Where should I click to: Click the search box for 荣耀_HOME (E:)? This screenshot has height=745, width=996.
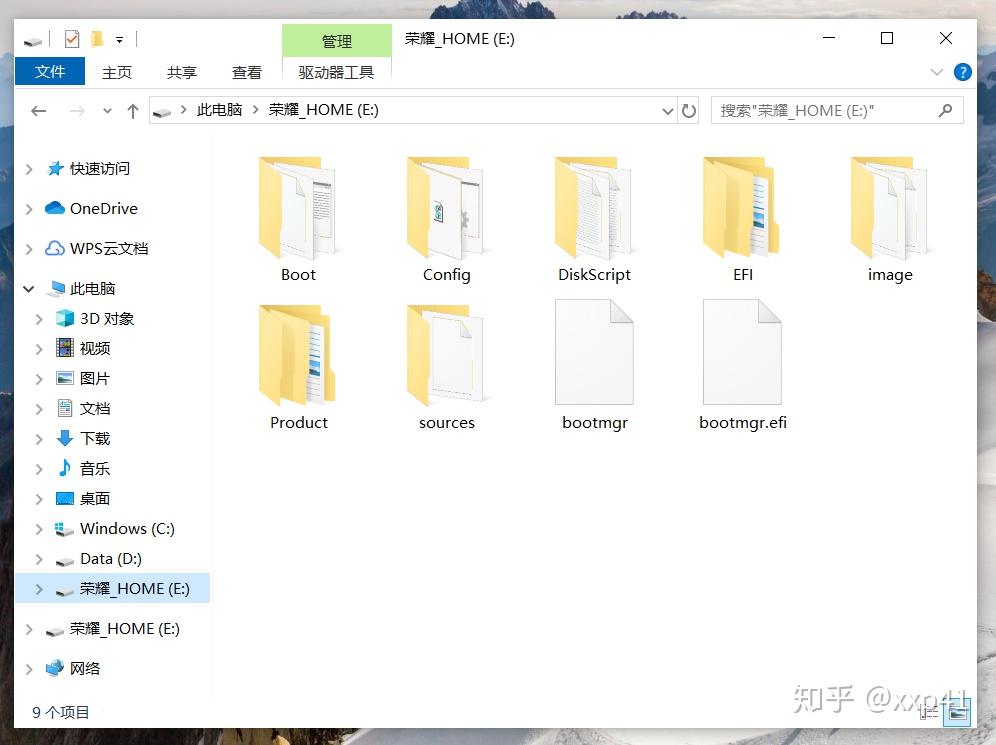[x=824, y=111]
